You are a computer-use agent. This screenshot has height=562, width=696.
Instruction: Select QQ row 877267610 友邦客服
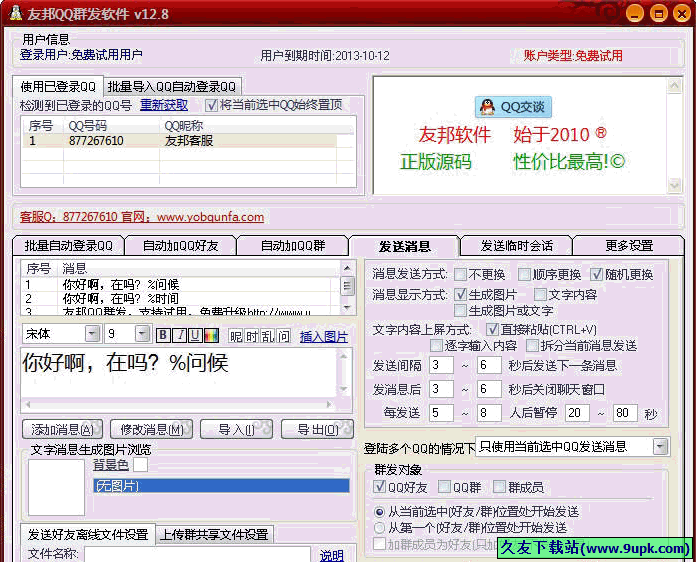180,141
